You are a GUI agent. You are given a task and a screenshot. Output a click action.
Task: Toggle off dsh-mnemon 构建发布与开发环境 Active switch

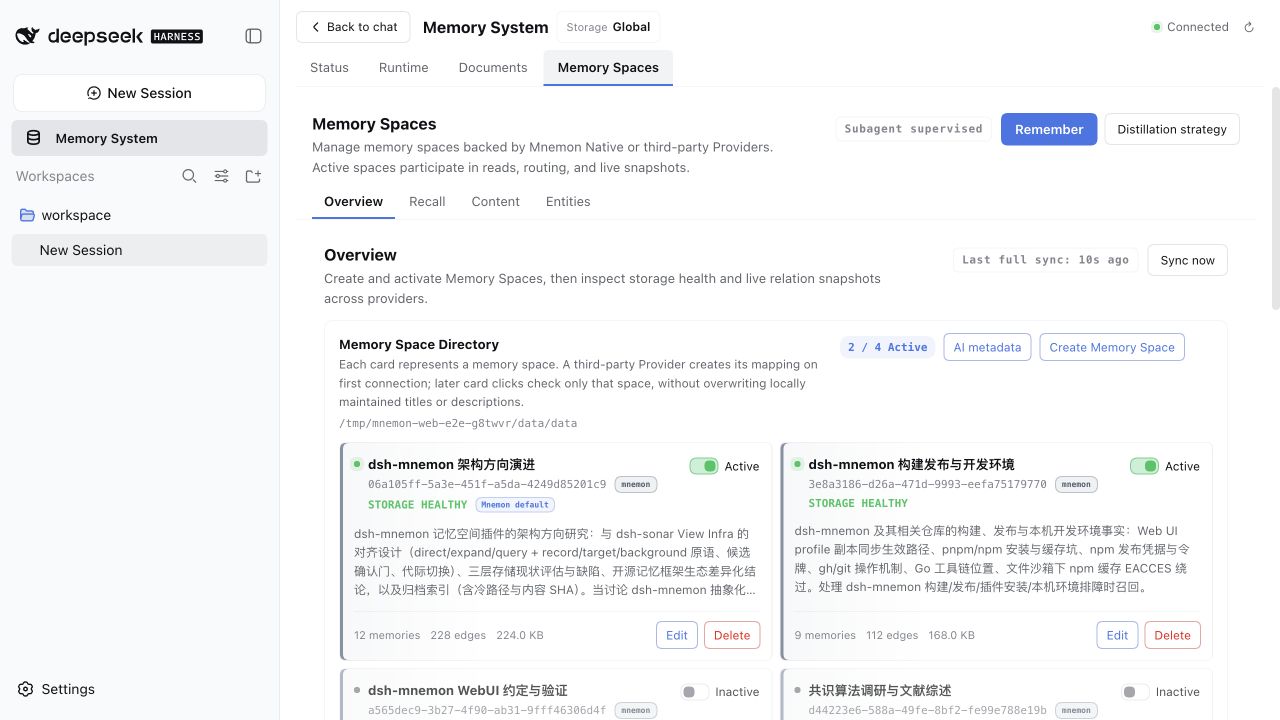point(1144,466)
